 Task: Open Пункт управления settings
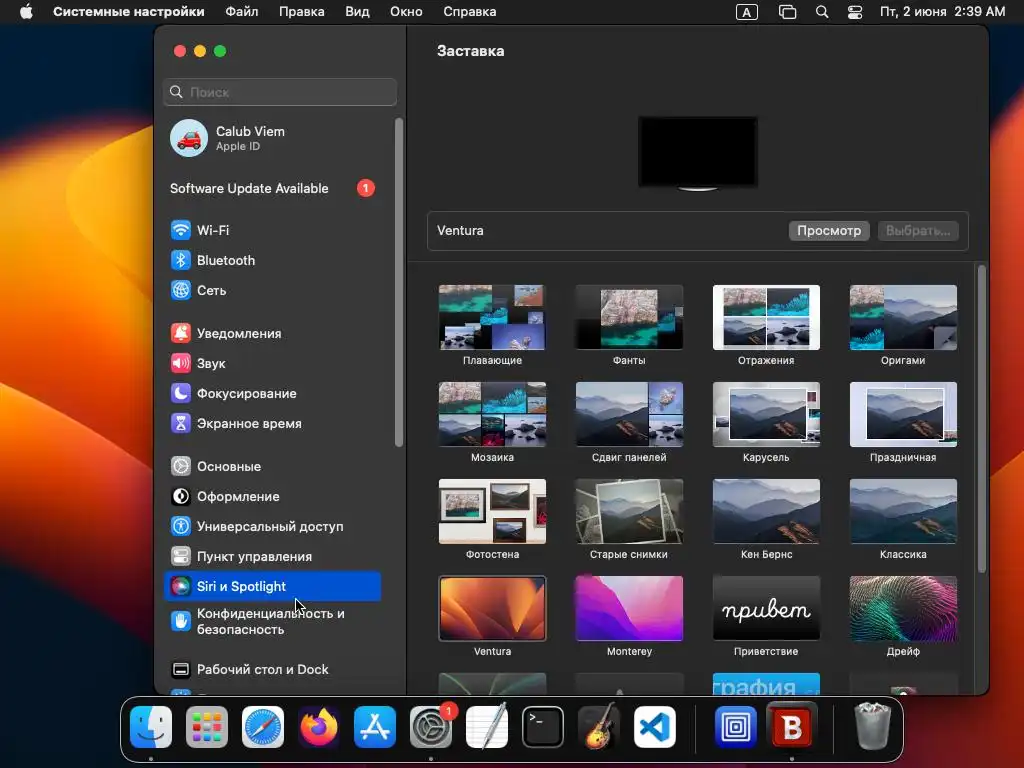point(272,556)
